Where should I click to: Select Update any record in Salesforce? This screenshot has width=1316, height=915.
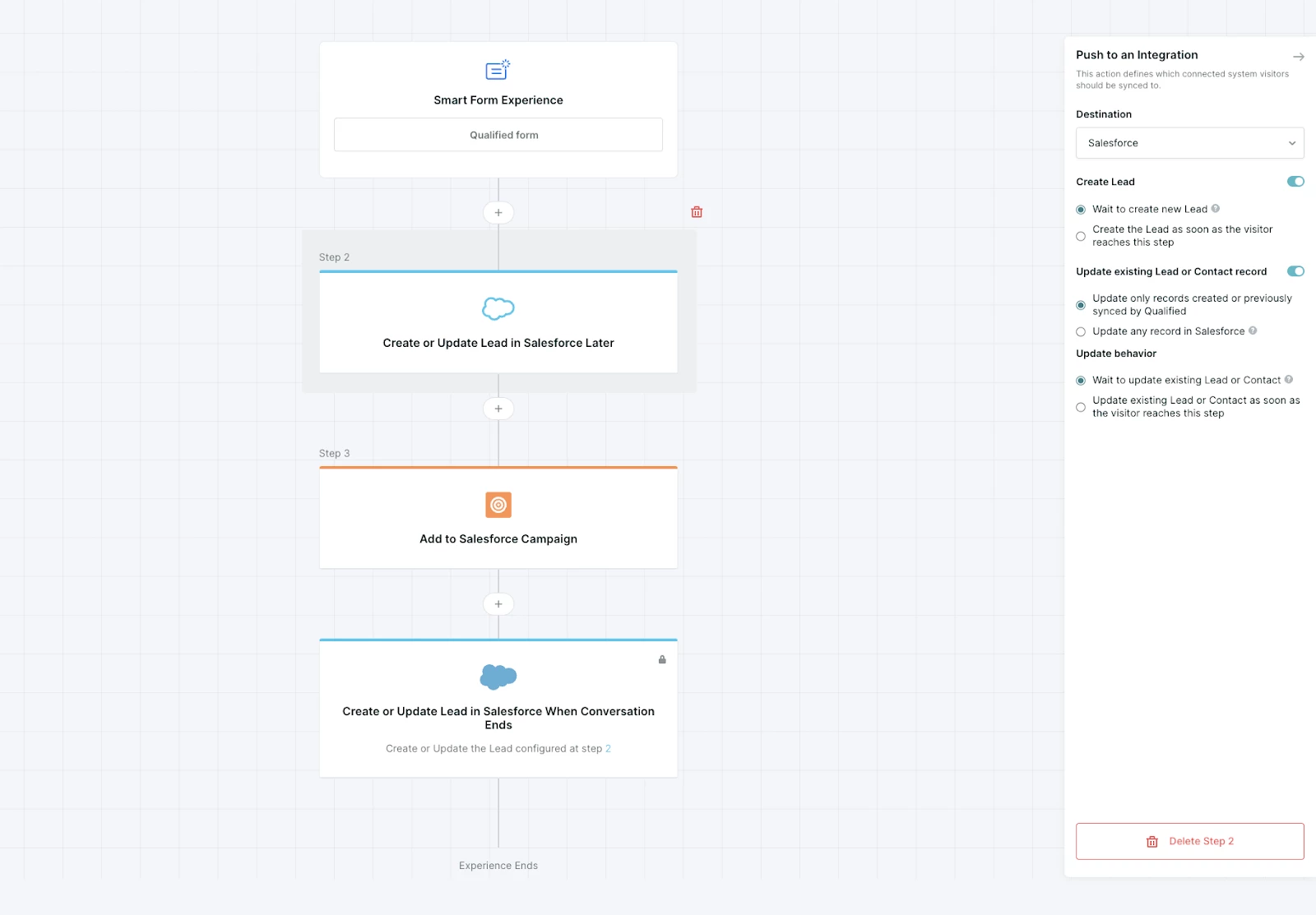pyautogui.click(x=1081, y=331)
